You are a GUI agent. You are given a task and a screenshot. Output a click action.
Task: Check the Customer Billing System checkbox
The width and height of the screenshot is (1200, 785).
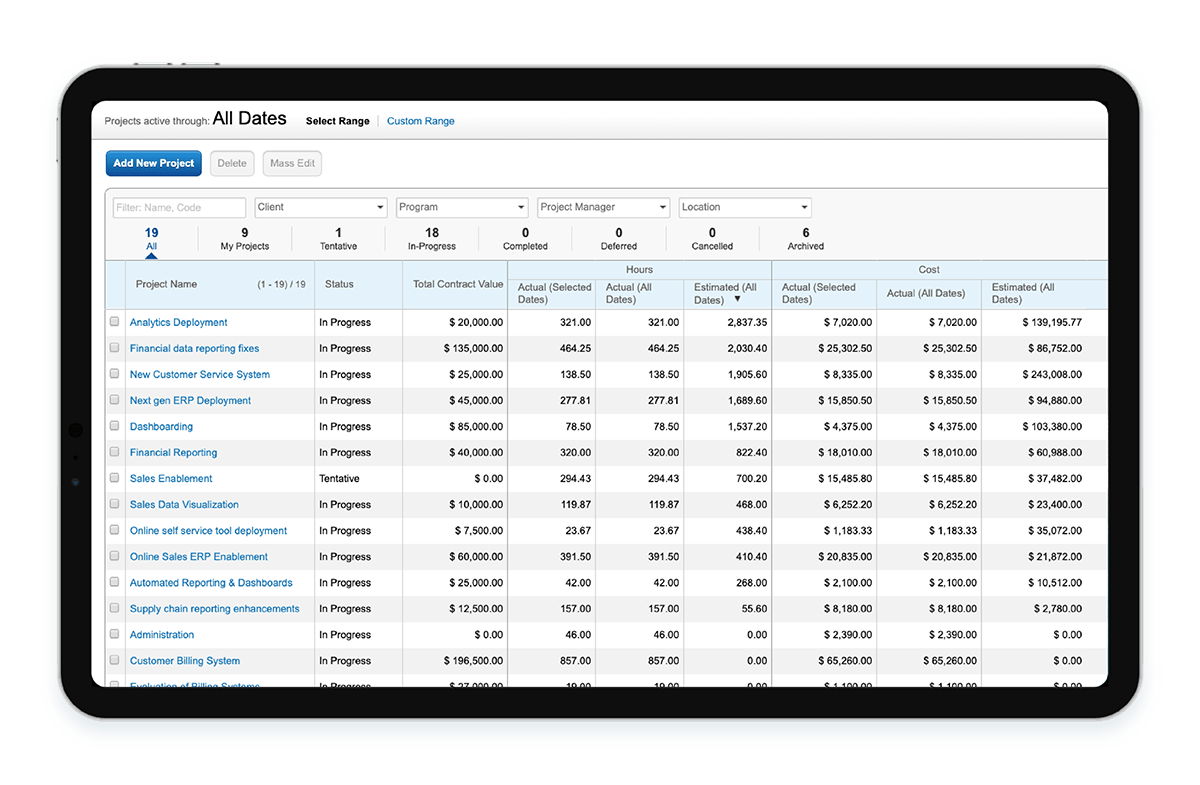coord(115,660)
